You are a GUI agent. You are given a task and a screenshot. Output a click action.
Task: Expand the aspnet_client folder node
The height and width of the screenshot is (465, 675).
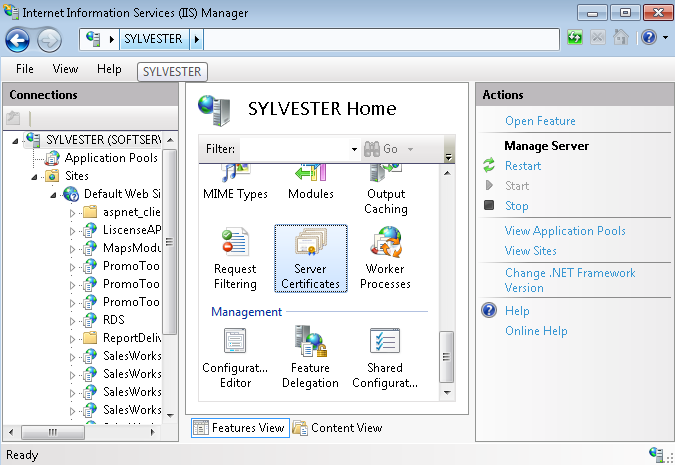[x=72, y=213]
